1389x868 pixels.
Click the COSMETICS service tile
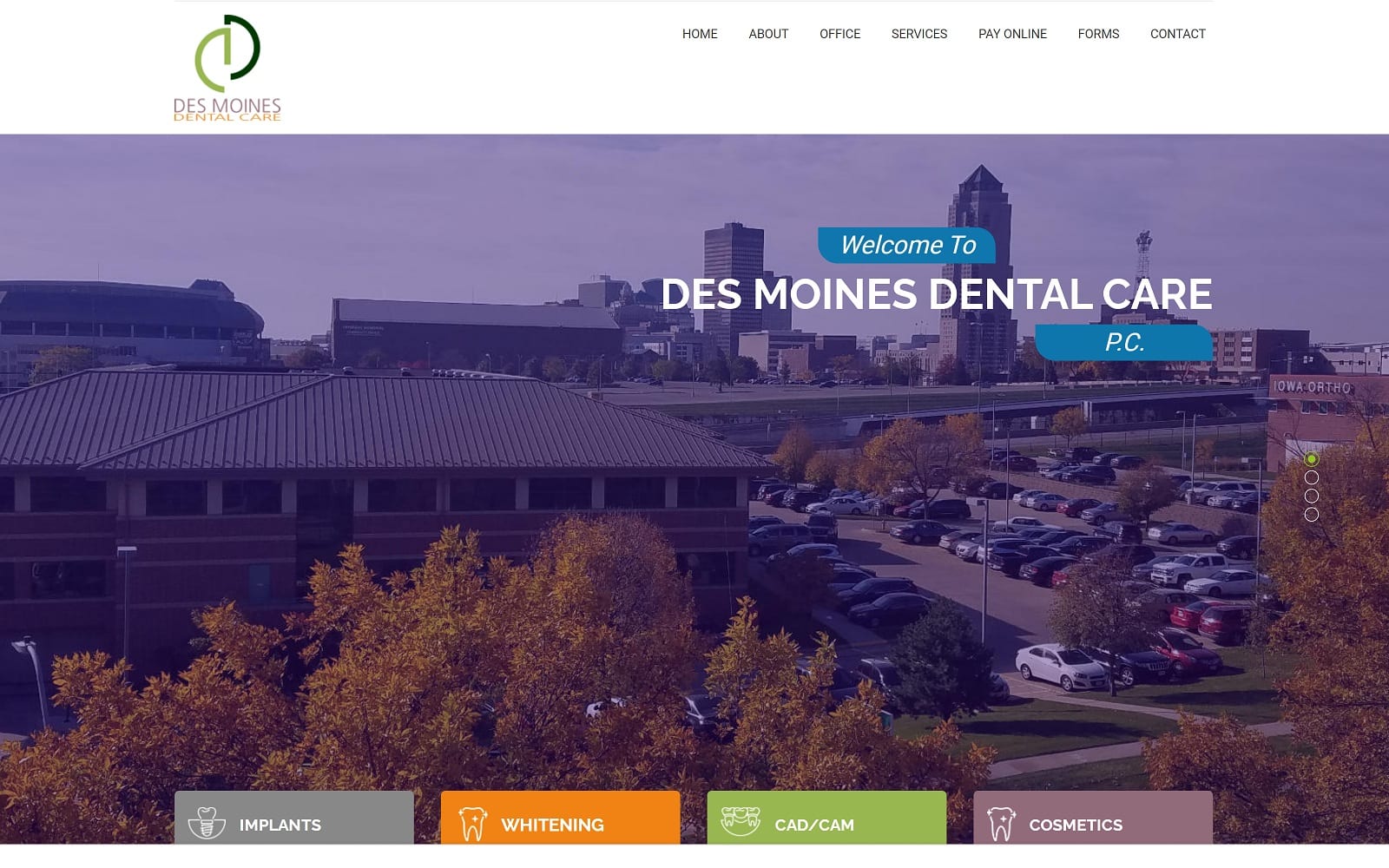(1093, 818)
